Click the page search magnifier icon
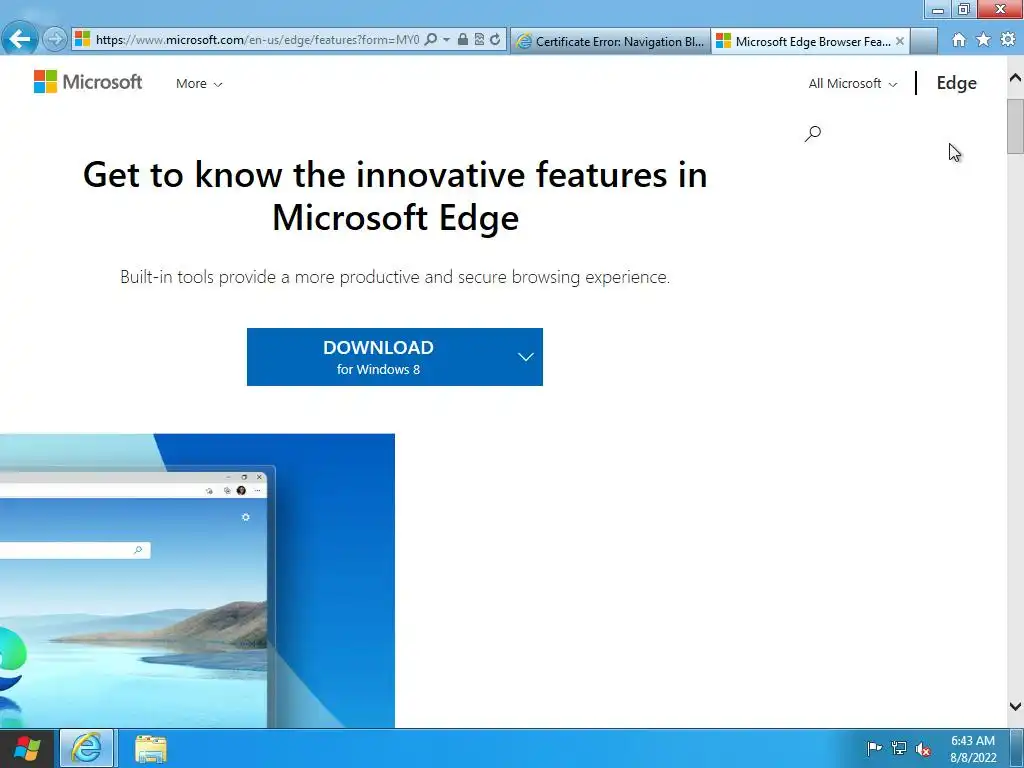The image size is (1024, 768). click(813, 134)
